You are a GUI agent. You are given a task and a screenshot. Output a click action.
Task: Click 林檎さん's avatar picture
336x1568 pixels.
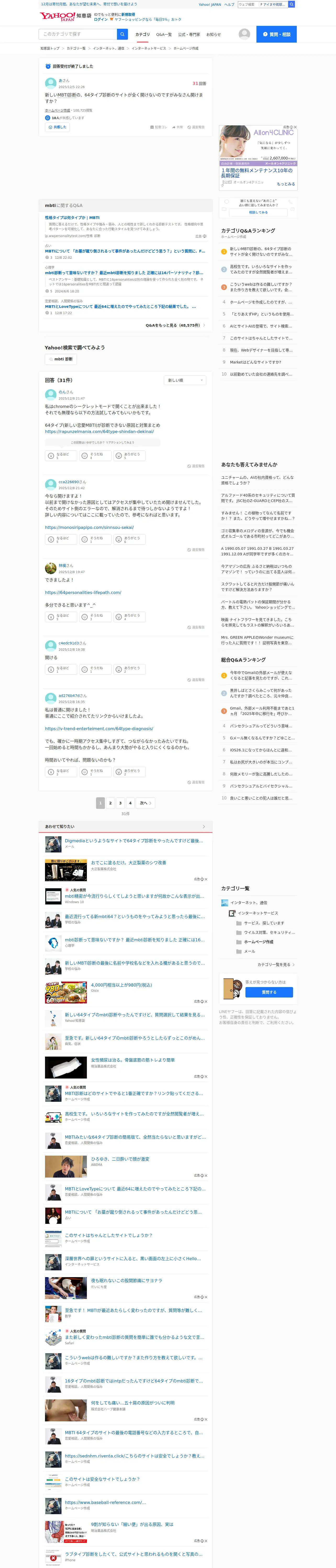[x=51, y=568]
